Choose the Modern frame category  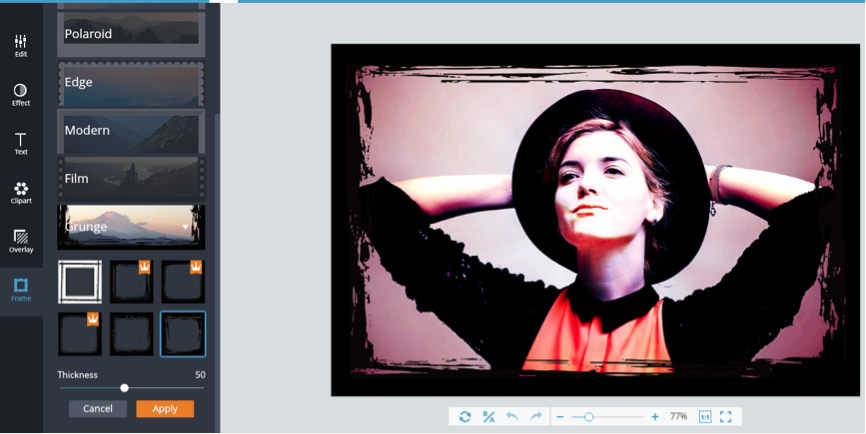(x=131, y=131)
